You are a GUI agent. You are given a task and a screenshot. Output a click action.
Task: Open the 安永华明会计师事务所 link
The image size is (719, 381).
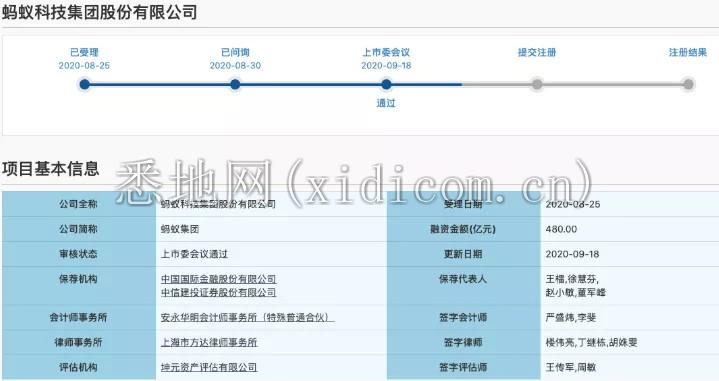pyautogui.click(x=247, y=317)
